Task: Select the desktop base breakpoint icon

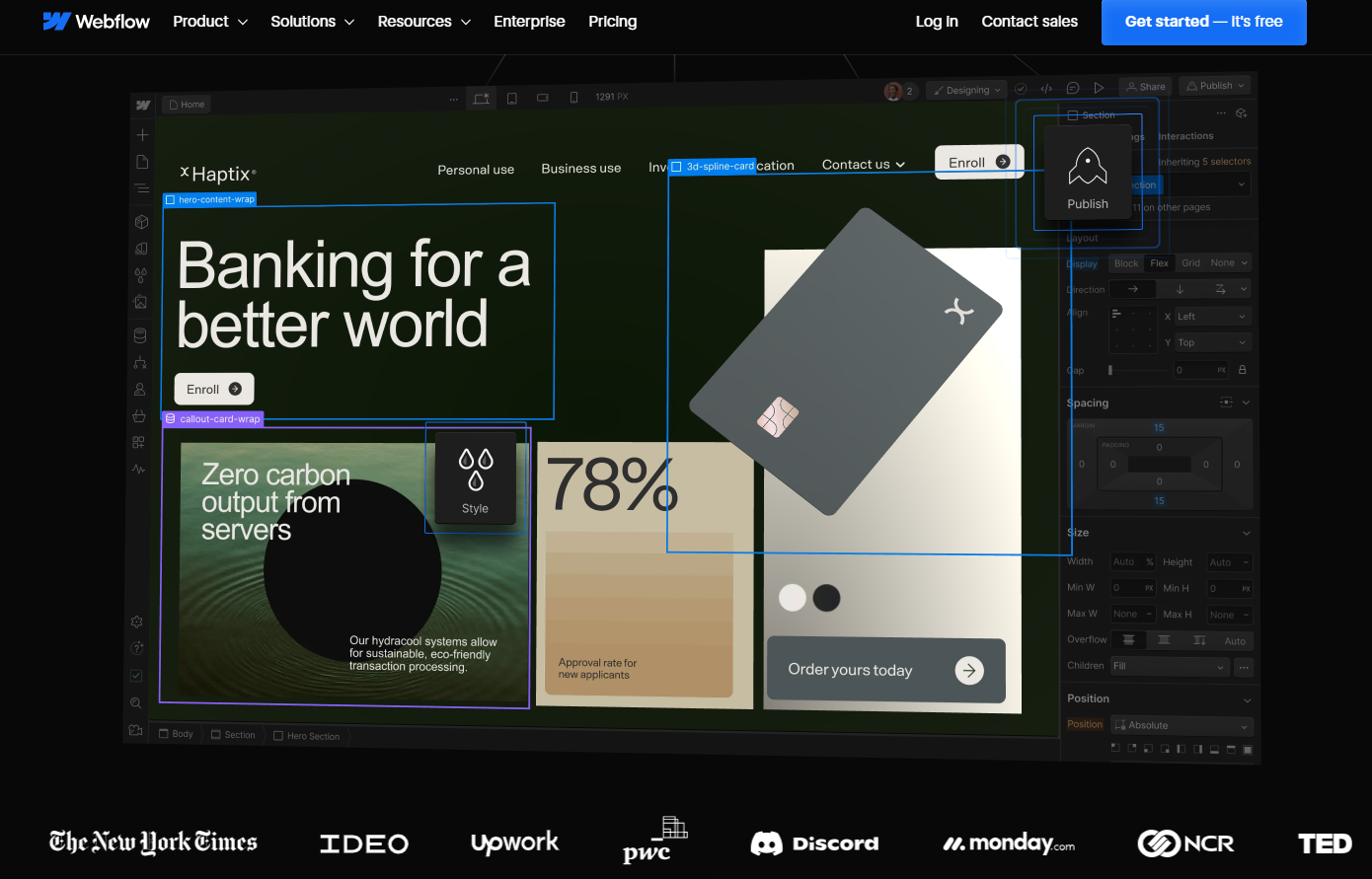Action: (x=482, y=98)
